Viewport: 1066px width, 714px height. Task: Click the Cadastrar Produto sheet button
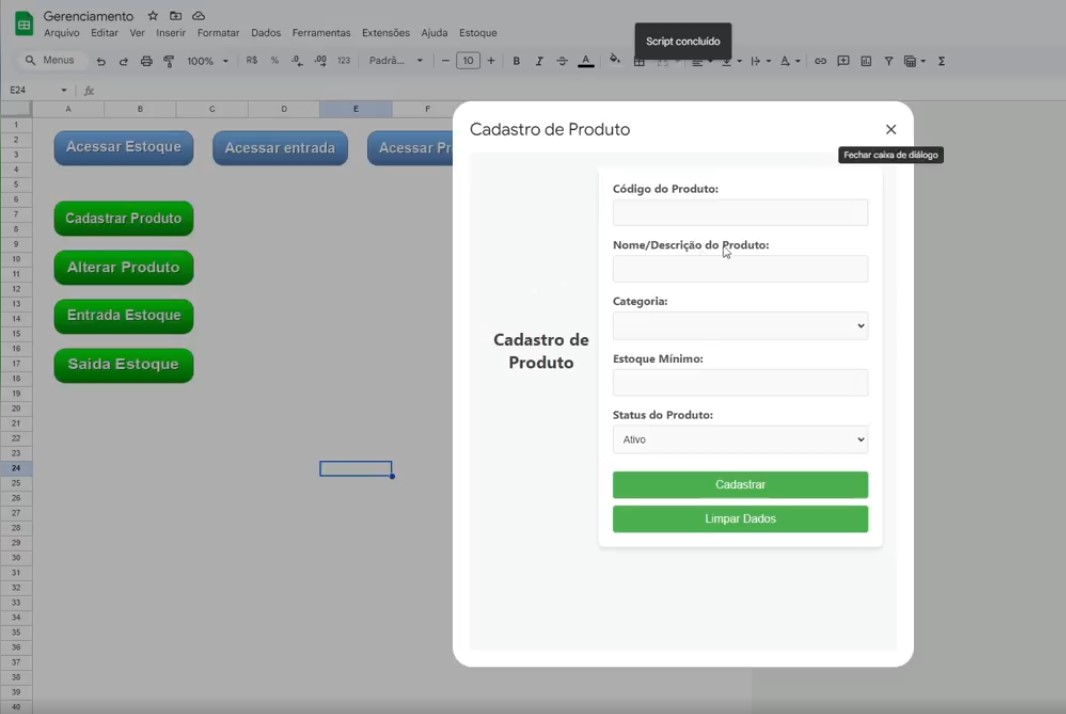[124, 218]
